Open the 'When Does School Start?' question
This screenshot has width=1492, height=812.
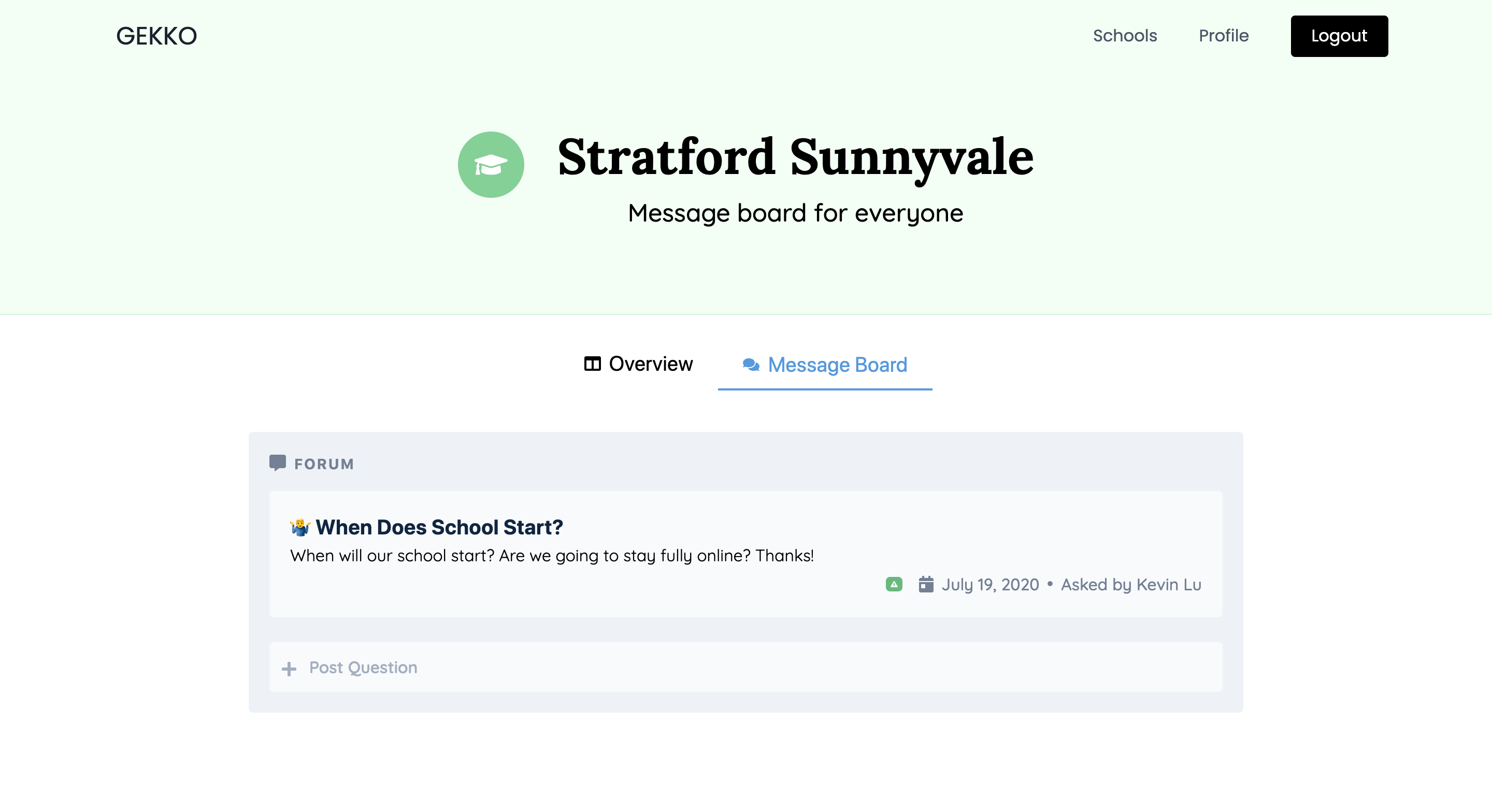point(439,527)
